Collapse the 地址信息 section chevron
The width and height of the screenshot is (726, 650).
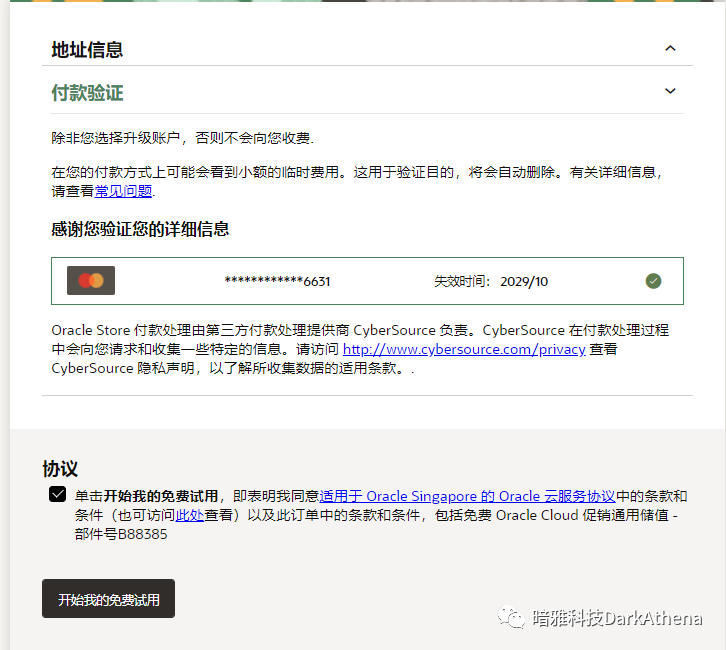[670, 48]
